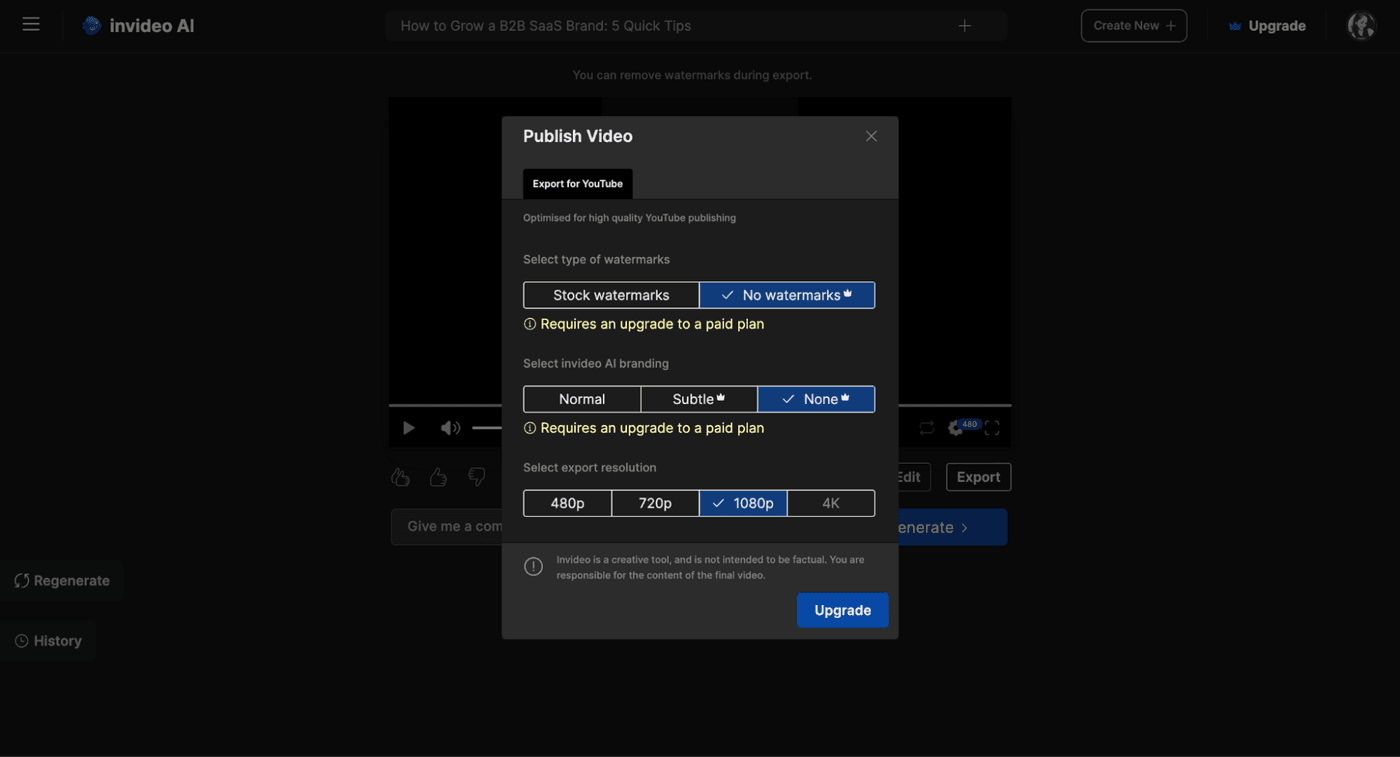Open the profile avatar menu

point(1361,25)
